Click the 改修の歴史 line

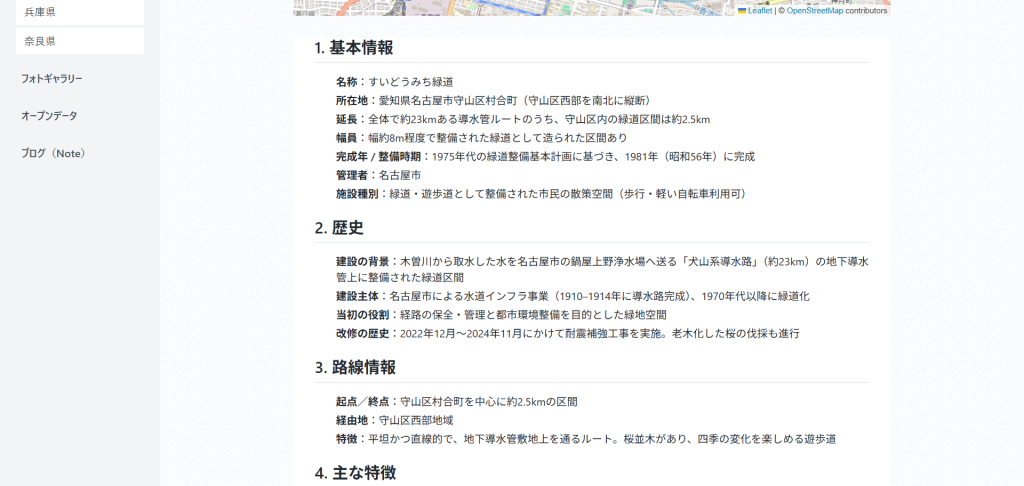567,333
